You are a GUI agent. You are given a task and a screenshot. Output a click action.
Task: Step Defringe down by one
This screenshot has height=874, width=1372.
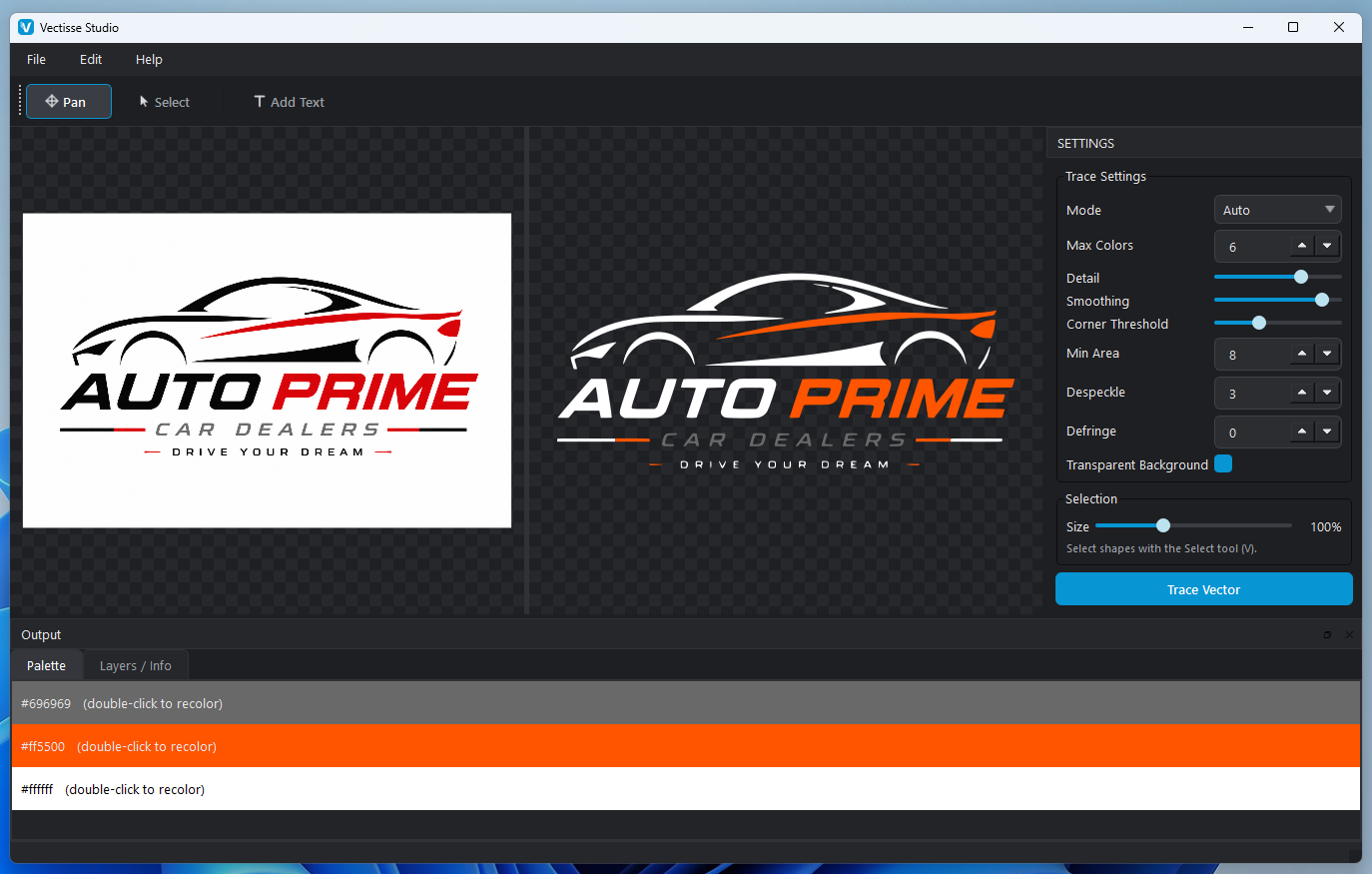point(1327,432)
